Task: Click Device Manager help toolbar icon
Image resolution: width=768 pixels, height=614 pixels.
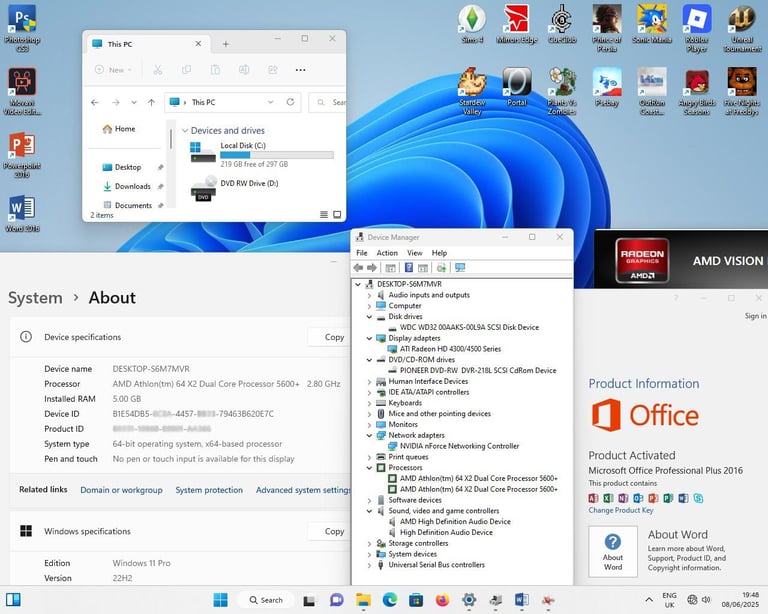Action: (408, 267)
